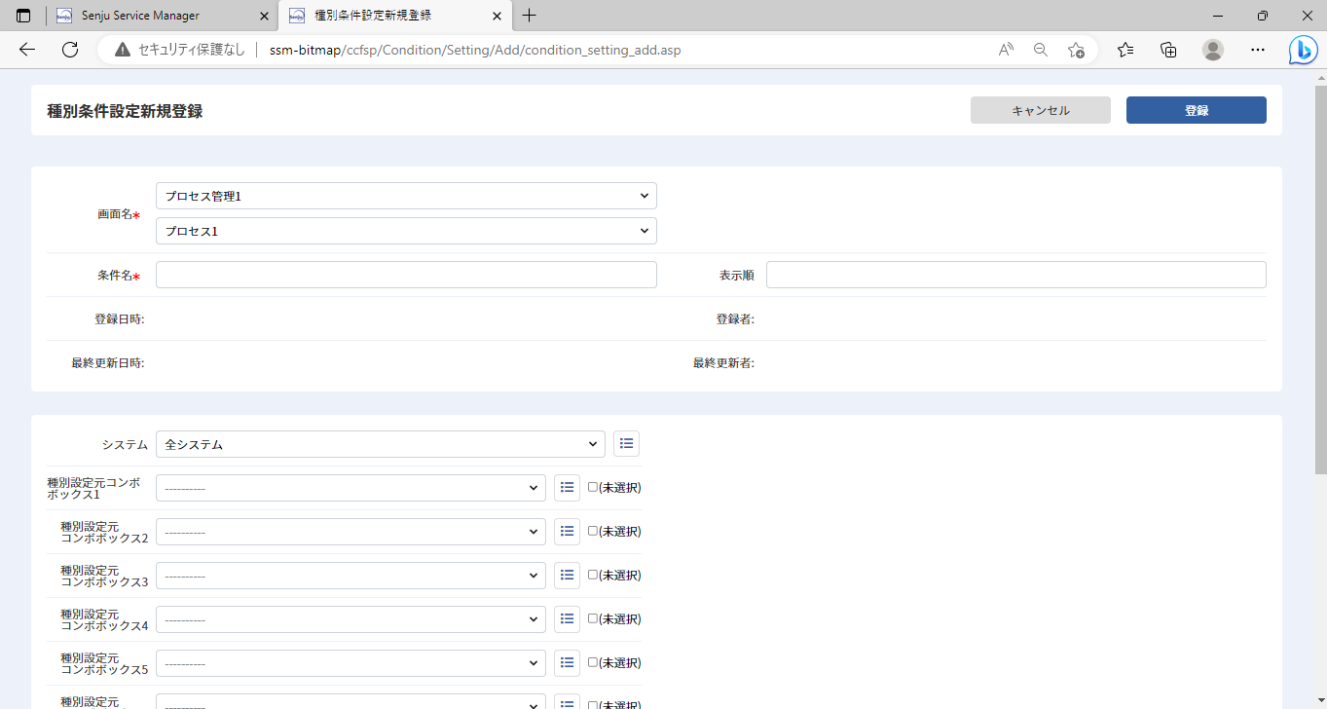The width and height of the screenshot is (1327, 709).
Task: Toggle (未選択) checkbox for コンボボックス1
Action: 593,487
